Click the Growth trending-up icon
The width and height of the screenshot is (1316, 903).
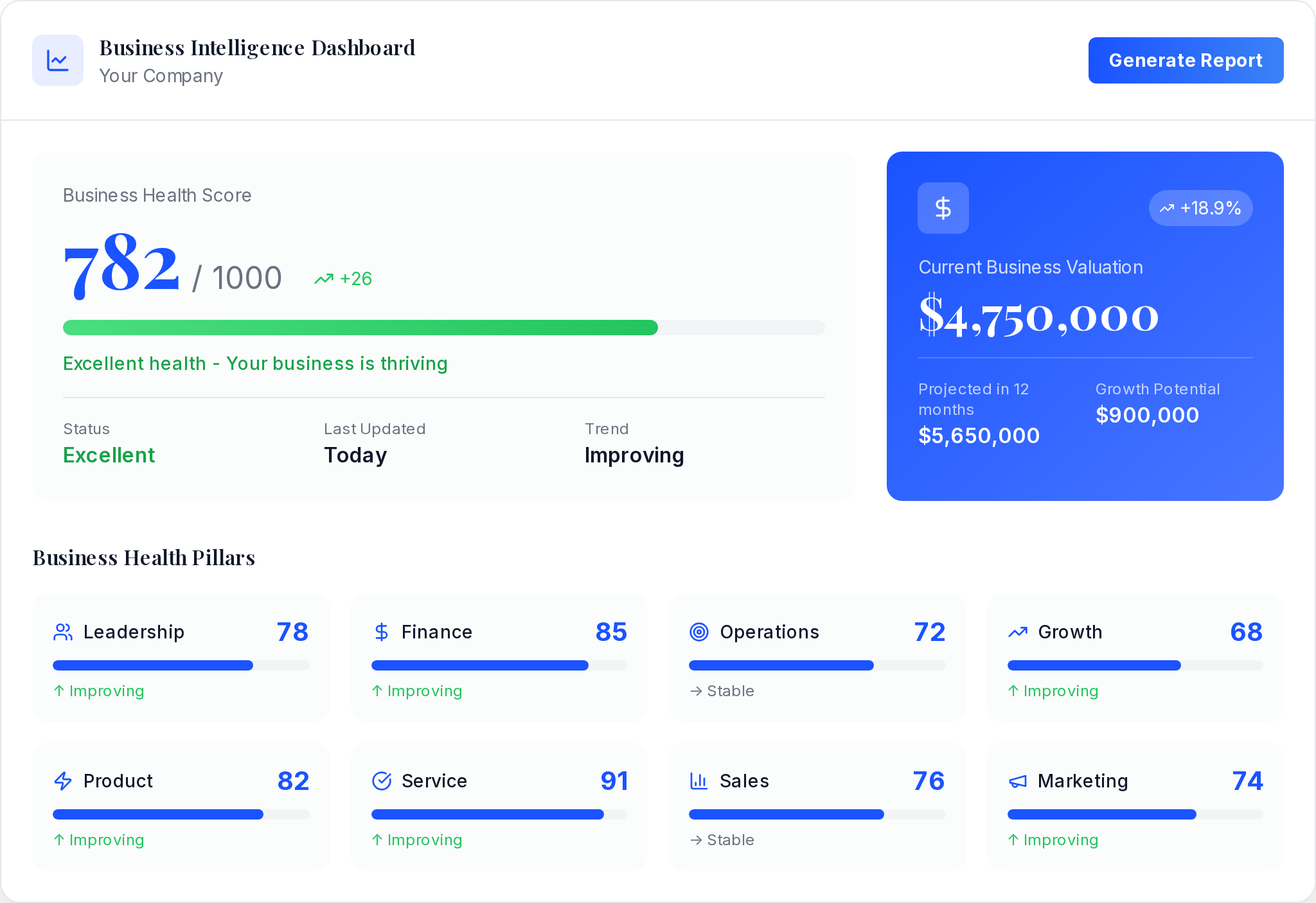1018,632
